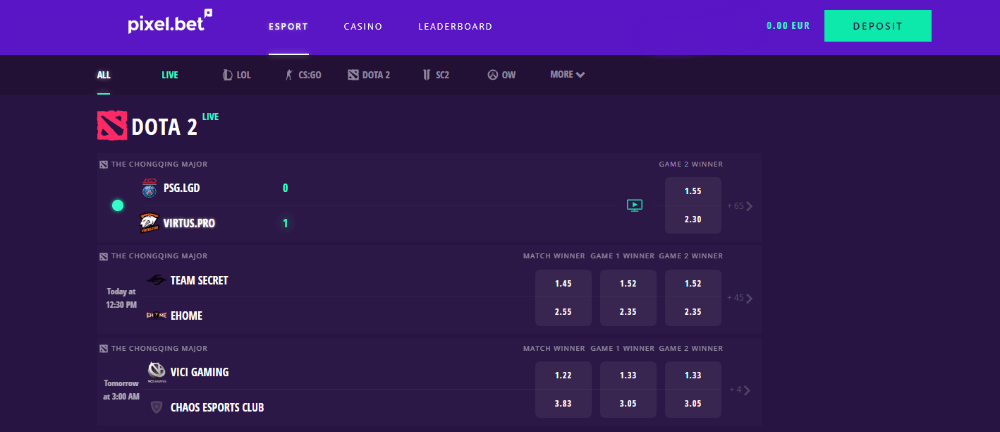The height and width of the screenshot is (432, 1000).
Task: Click the DOTA 2 section heading
Action: [165, 127]
